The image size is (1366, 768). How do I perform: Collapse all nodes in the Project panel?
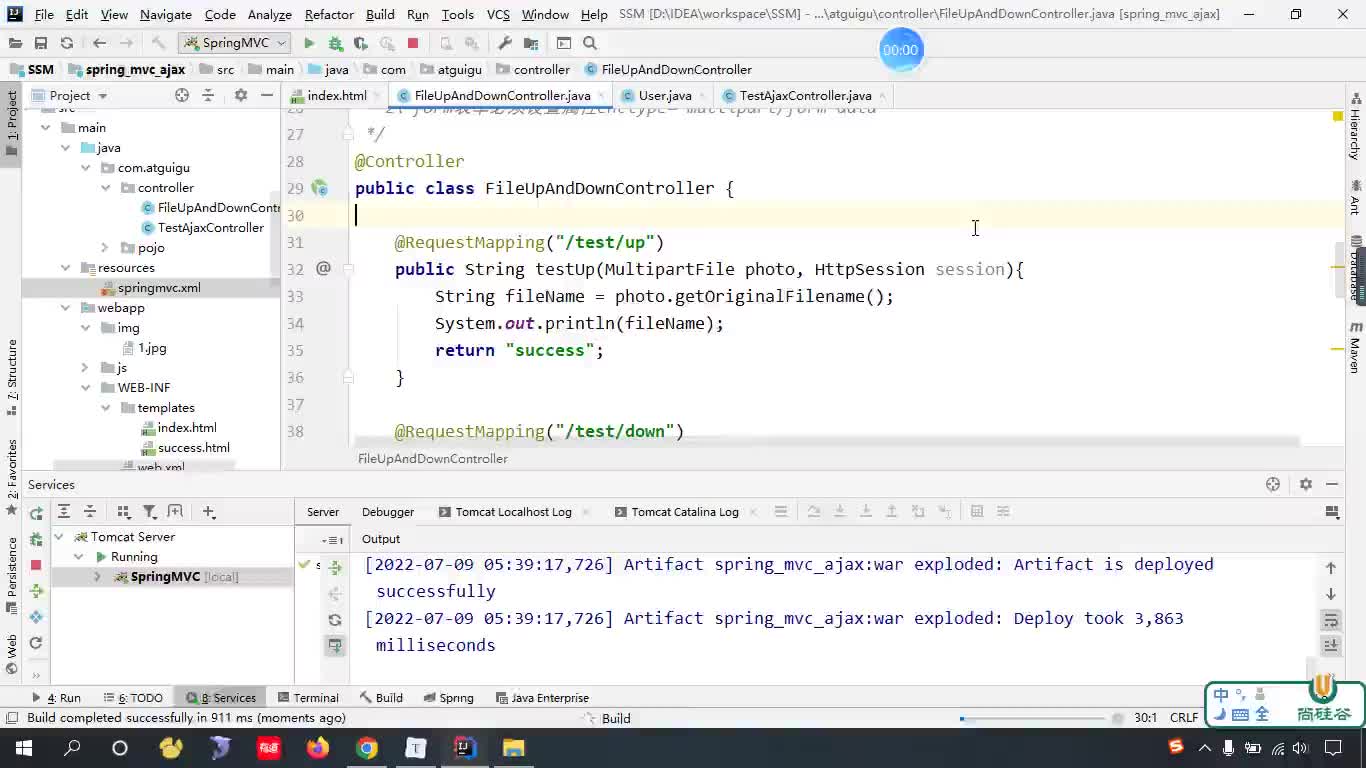pos(208,95)
